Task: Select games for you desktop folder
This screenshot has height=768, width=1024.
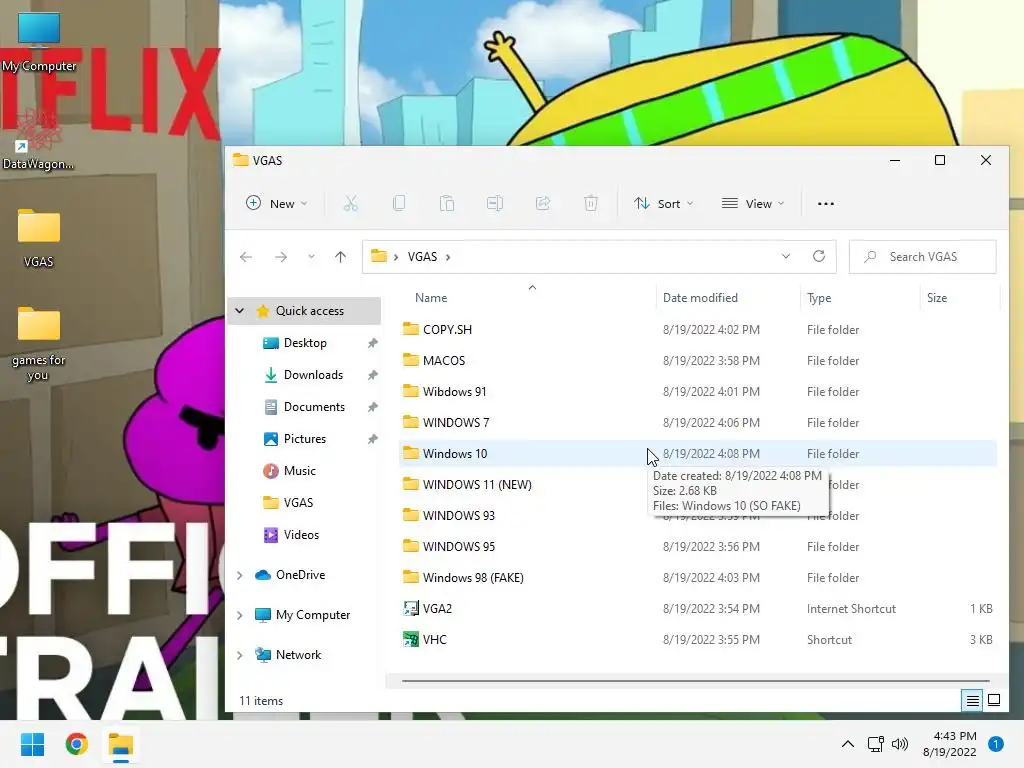Action: coord(39,344)
